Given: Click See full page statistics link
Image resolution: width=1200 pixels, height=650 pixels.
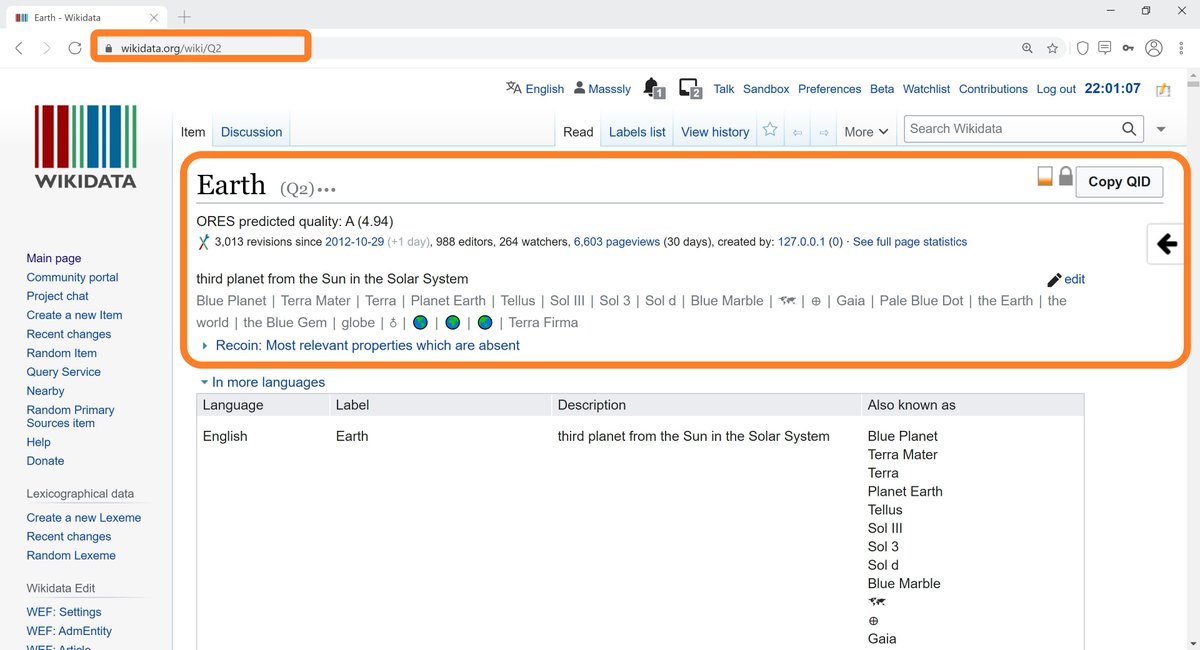Looking at the screenshot, I should pos(910,242).
